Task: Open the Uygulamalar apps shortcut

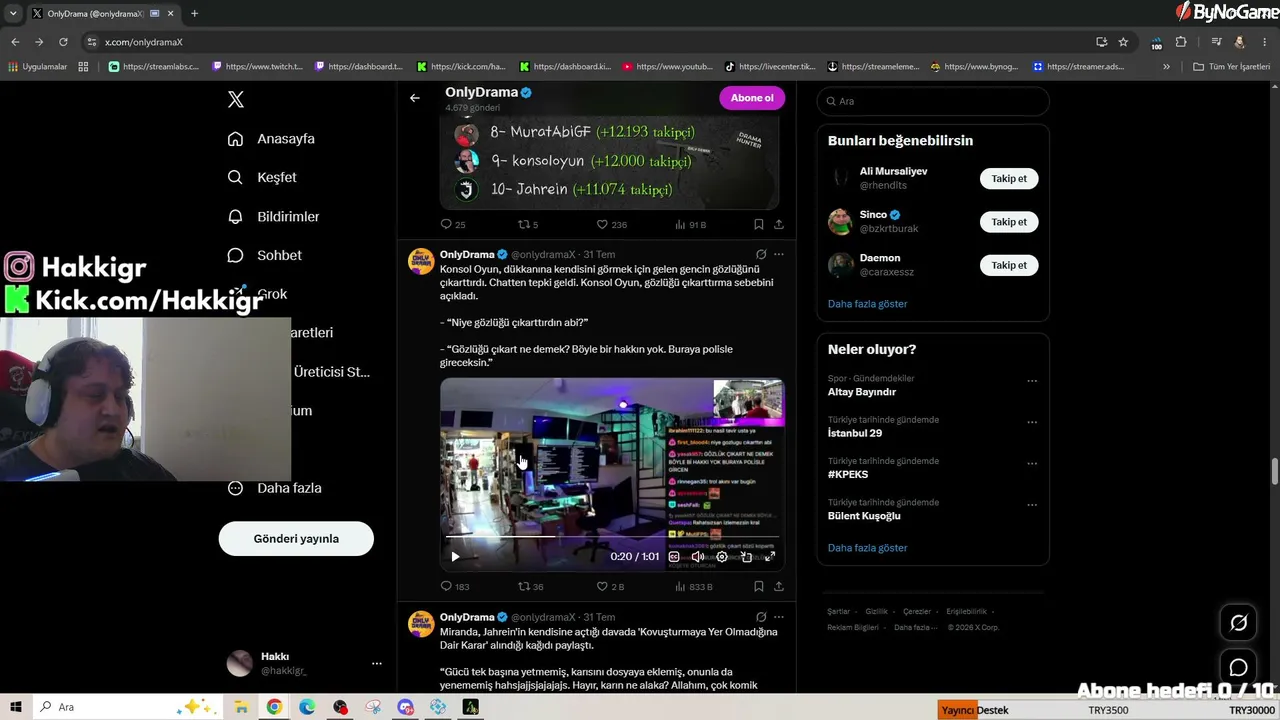Action: click(x=37, y=67)
